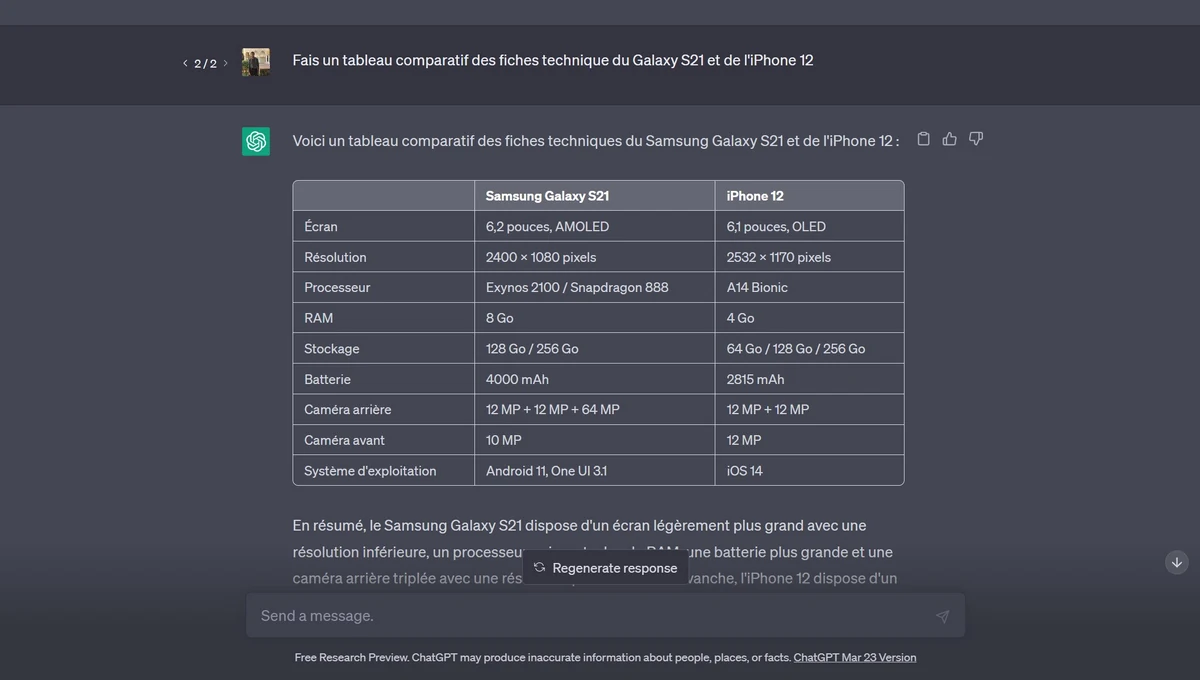Go to next prompt version
Image resolution: width=1200 pixels, height=680 pixels.
(225, 63)
